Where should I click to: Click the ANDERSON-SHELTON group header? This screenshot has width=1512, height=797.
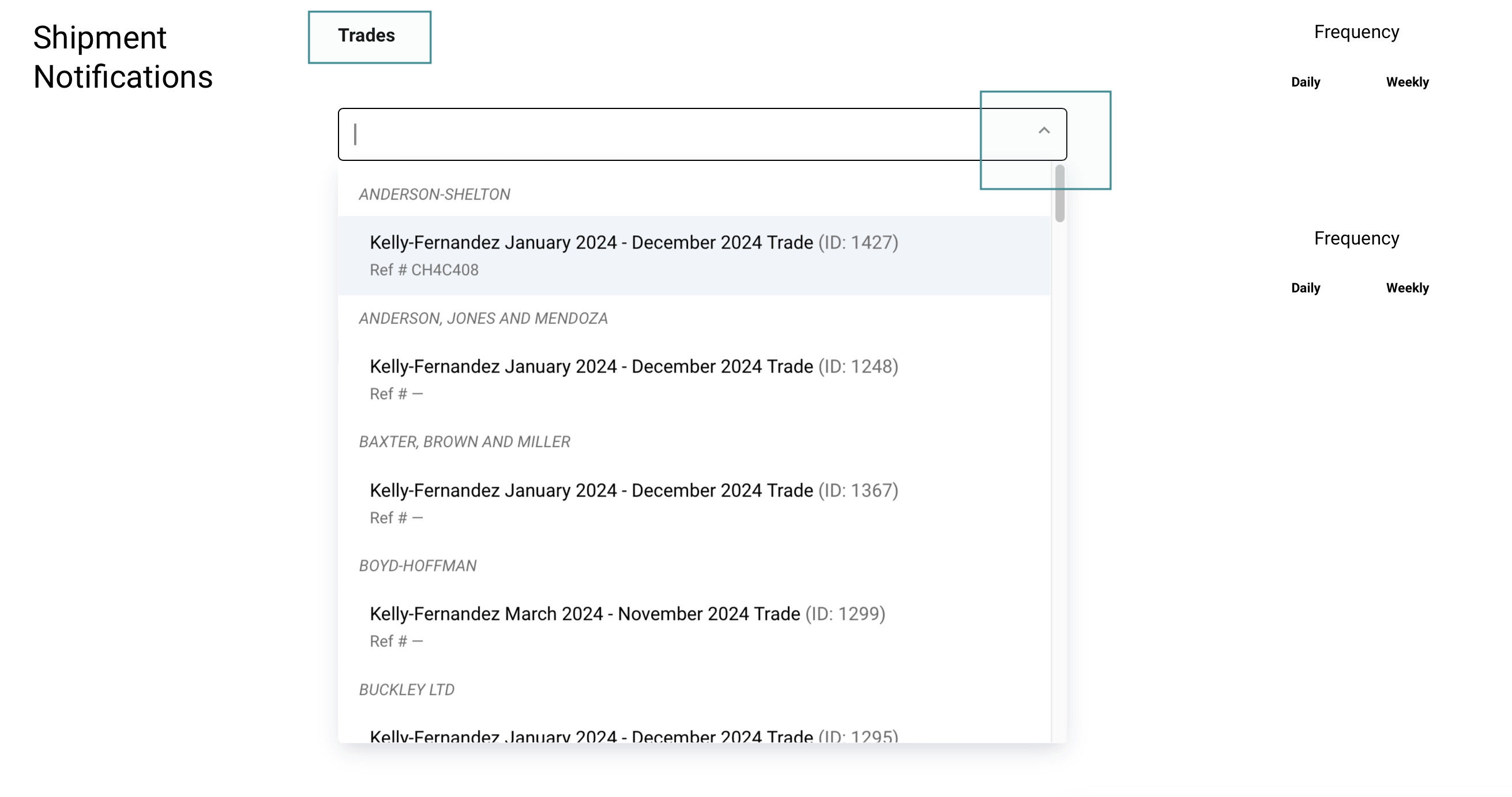[434, 194]
